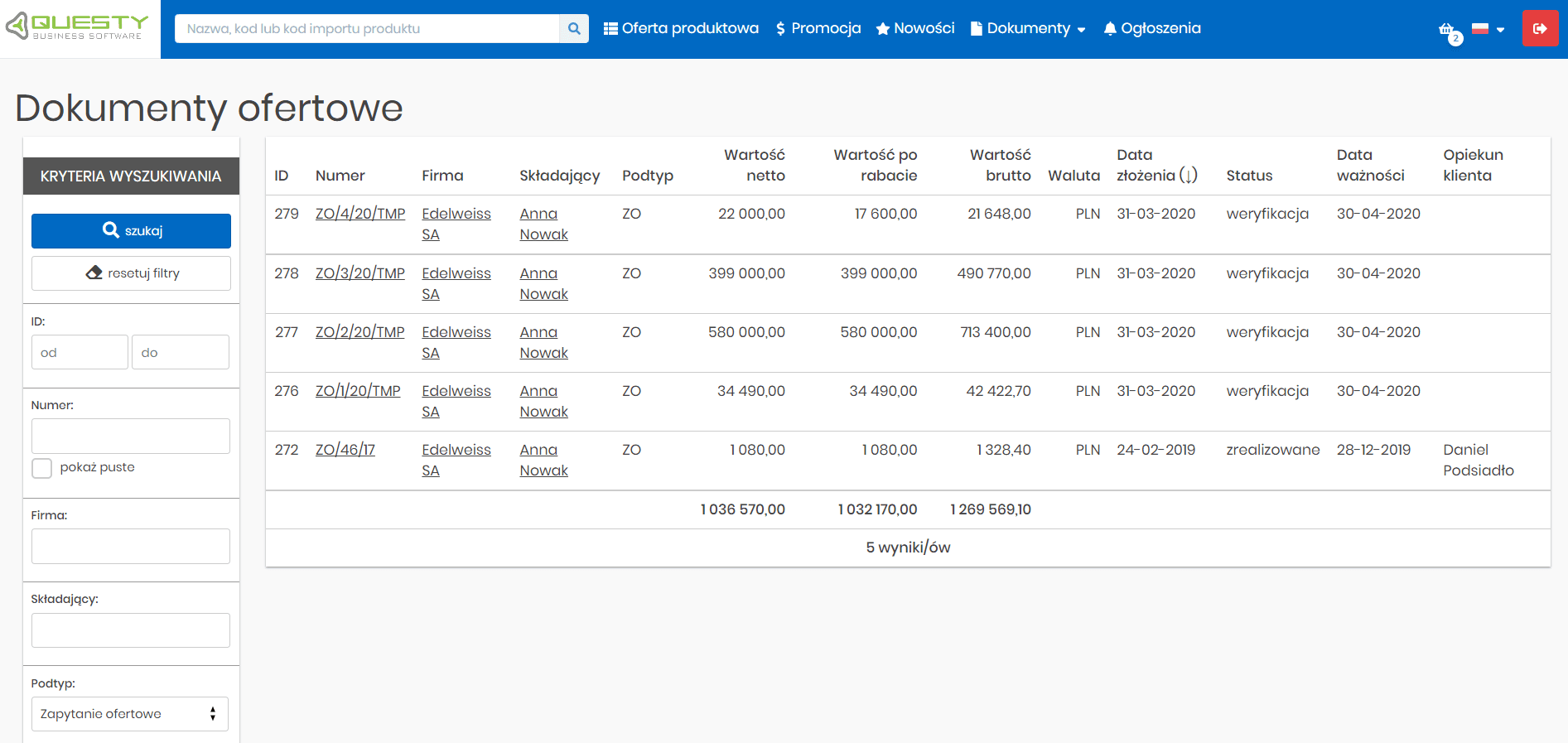Viewport: 1568px width, 743px height.
Task: Click the red logout icon button
Action: [x=1540, y=28]
